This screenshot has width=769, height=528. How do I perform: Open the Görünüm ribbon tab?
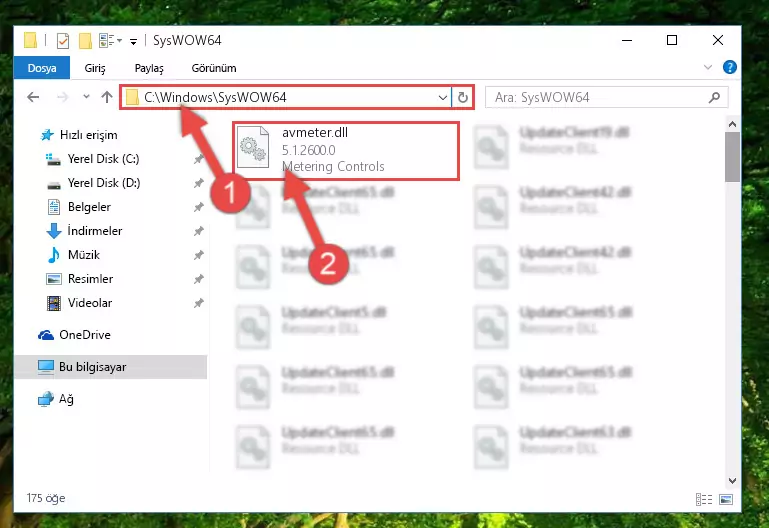[214, 68]
